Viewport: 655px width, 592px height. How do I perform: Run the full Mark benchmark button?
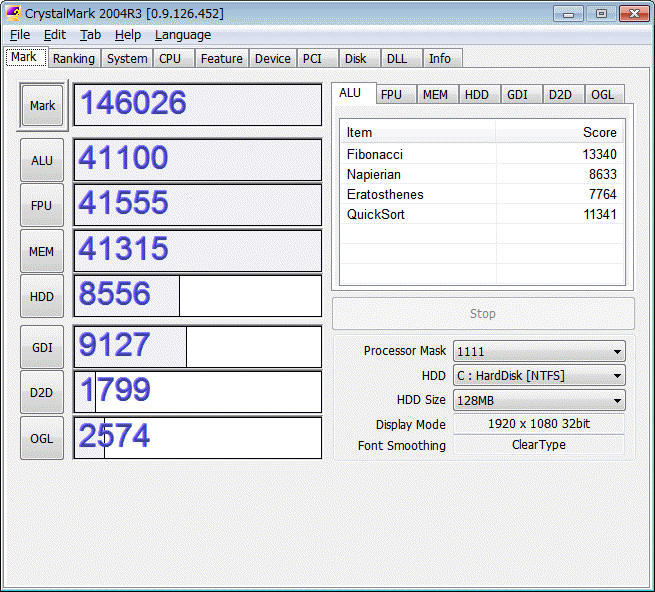click(42, 106)
